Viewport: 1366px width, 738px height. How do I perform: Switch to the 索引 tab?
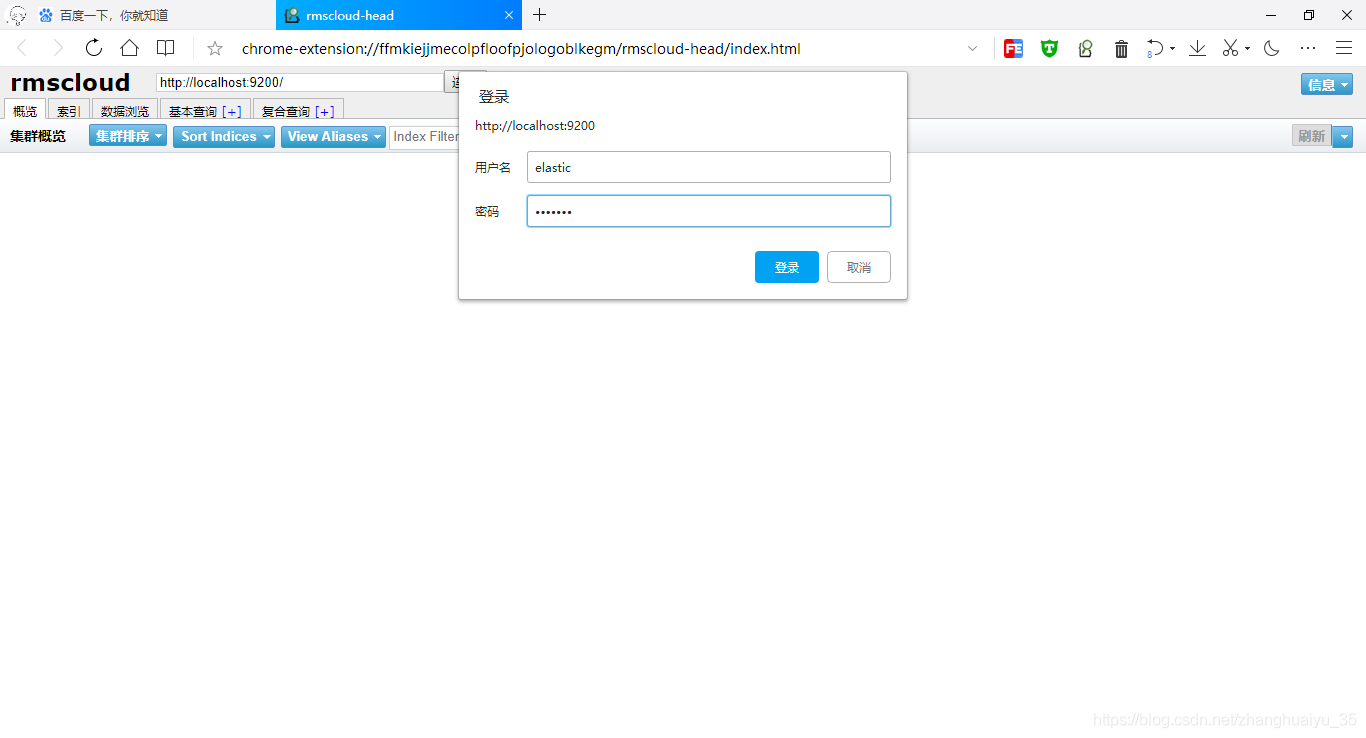(69, 111)
